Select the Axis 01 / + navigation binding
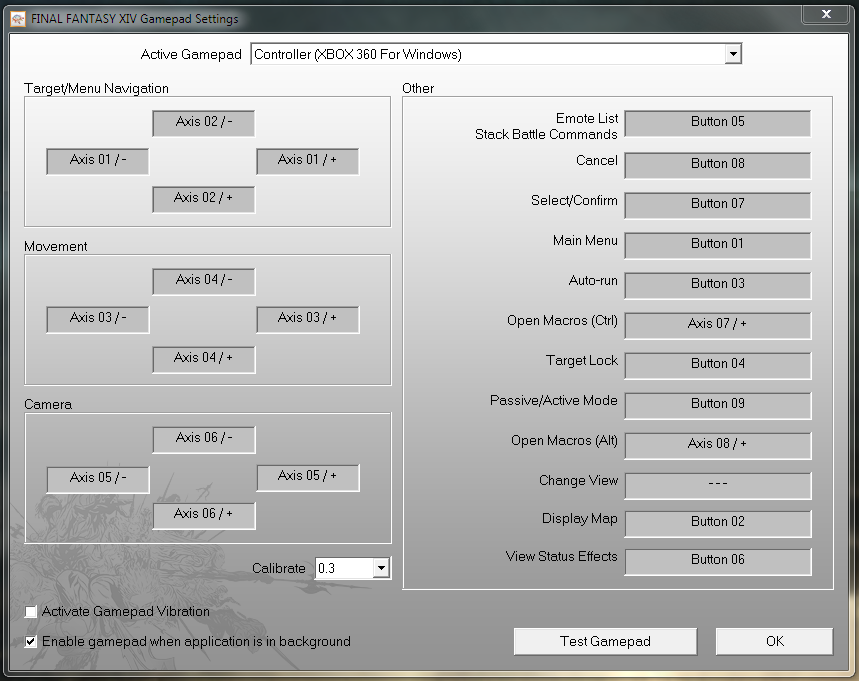Screen dimensions: 859x681 click(x=307, y=161)
